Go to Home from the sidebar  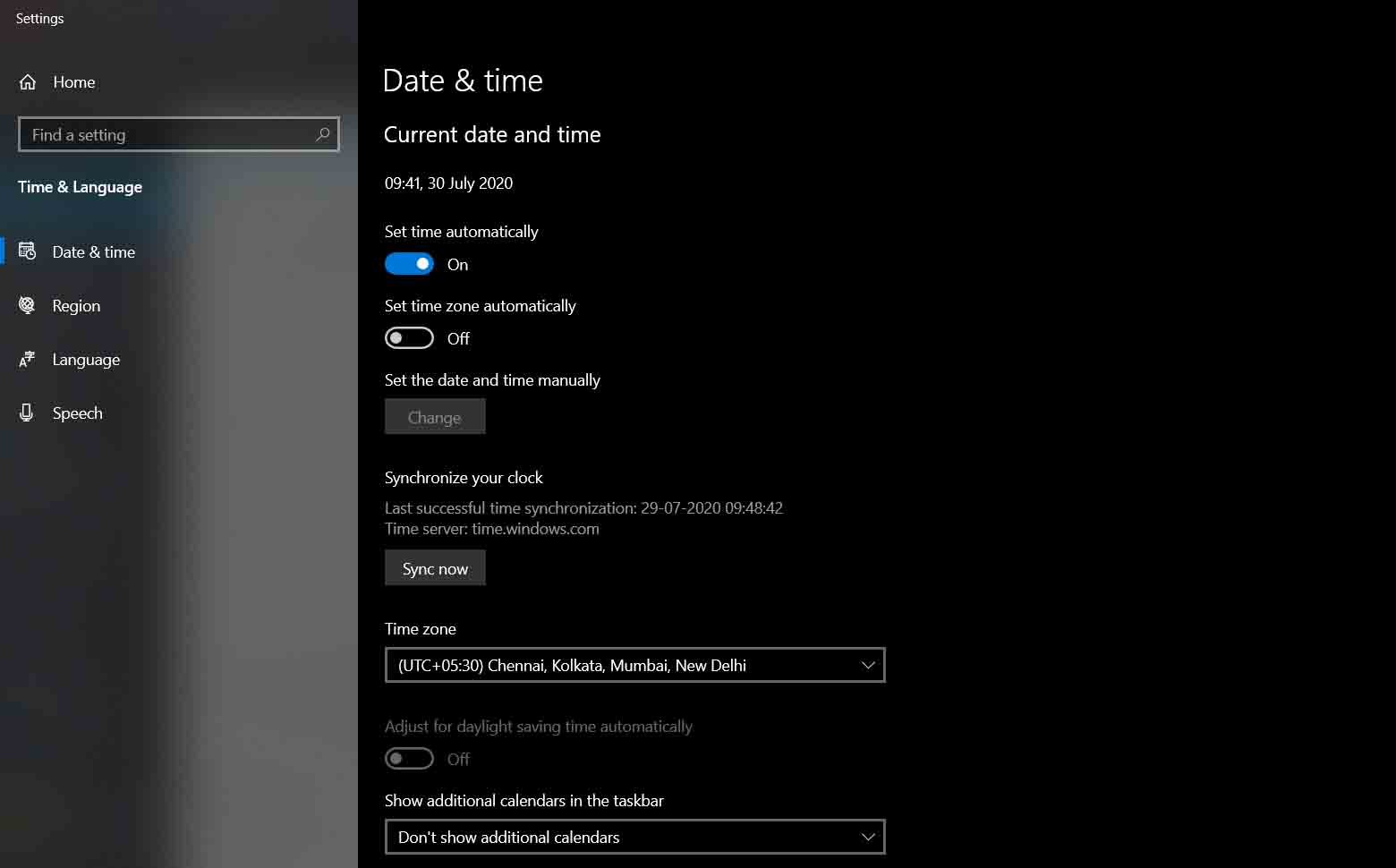pos(74,81)
